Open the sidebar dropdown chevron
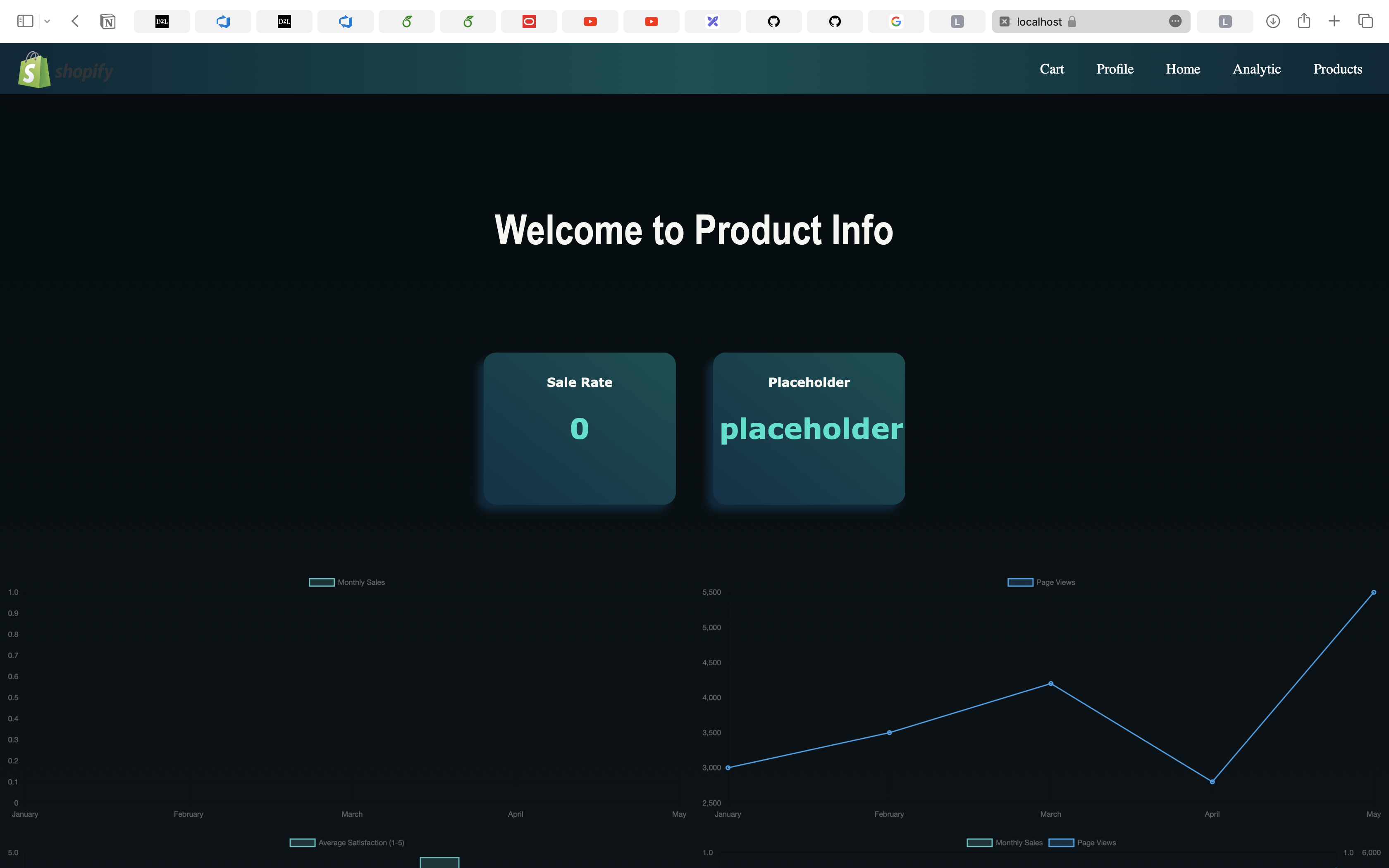The height and width of the screenshot is (868, 1389). point(47,21)
